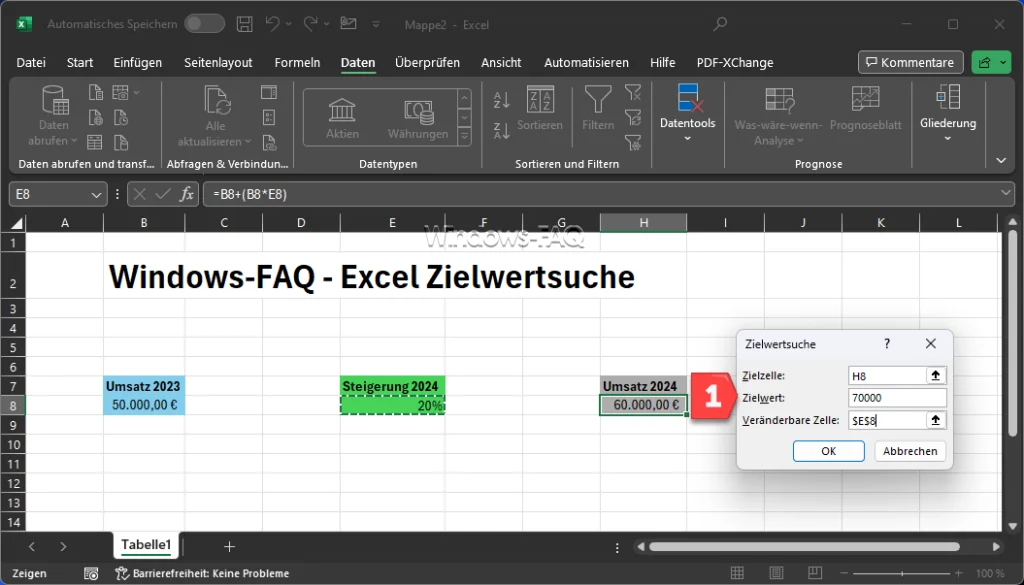Click the Daten abrufen database icon
The height and width of the screenshot is (585, 1024).
click(54, 100)
